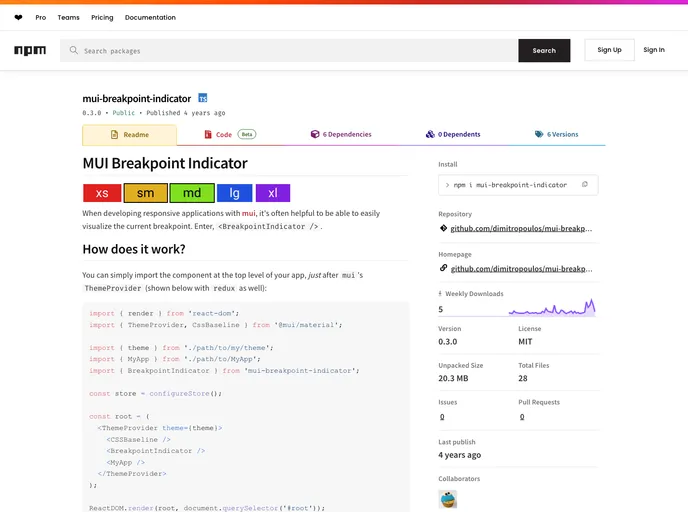
Task: Switch to the Code tab
Action: [230, 135]
